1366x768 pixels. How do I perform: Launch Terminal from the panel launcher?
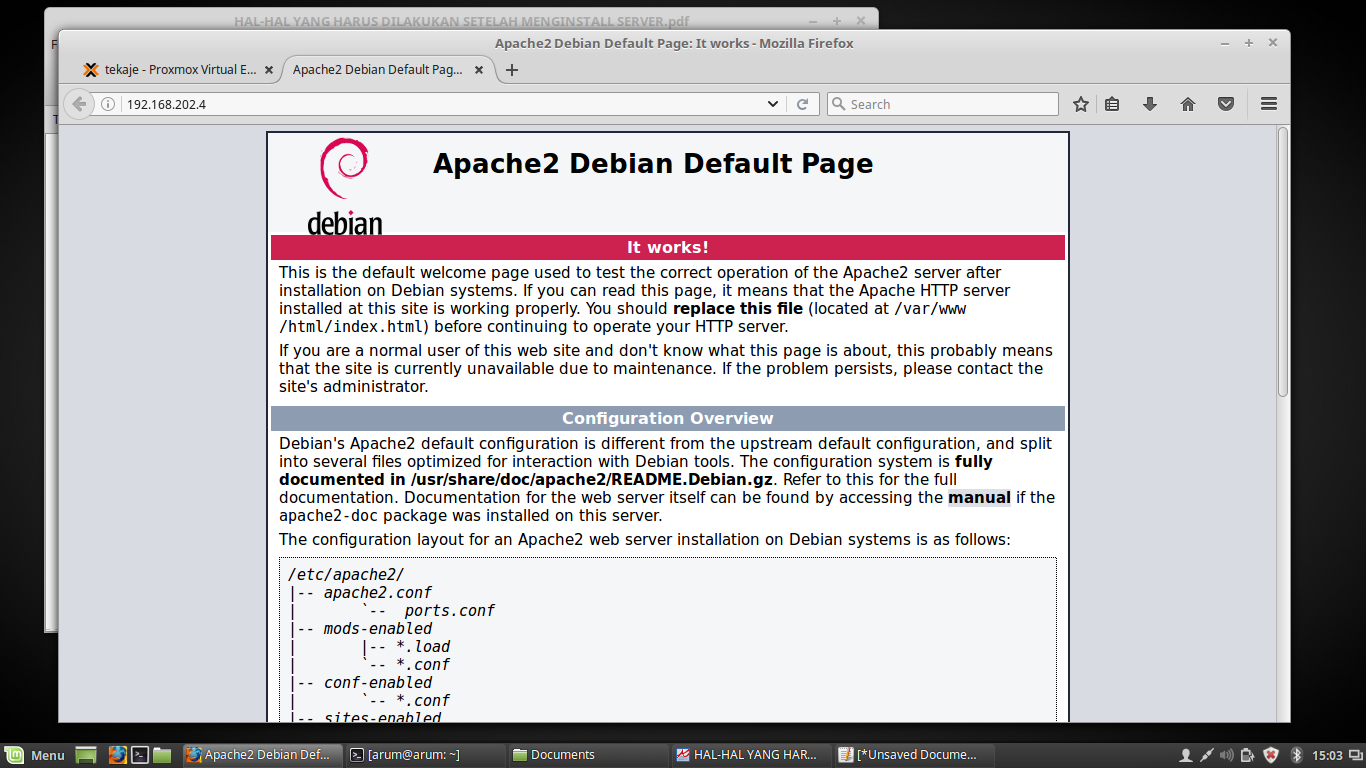click(141, 755)
